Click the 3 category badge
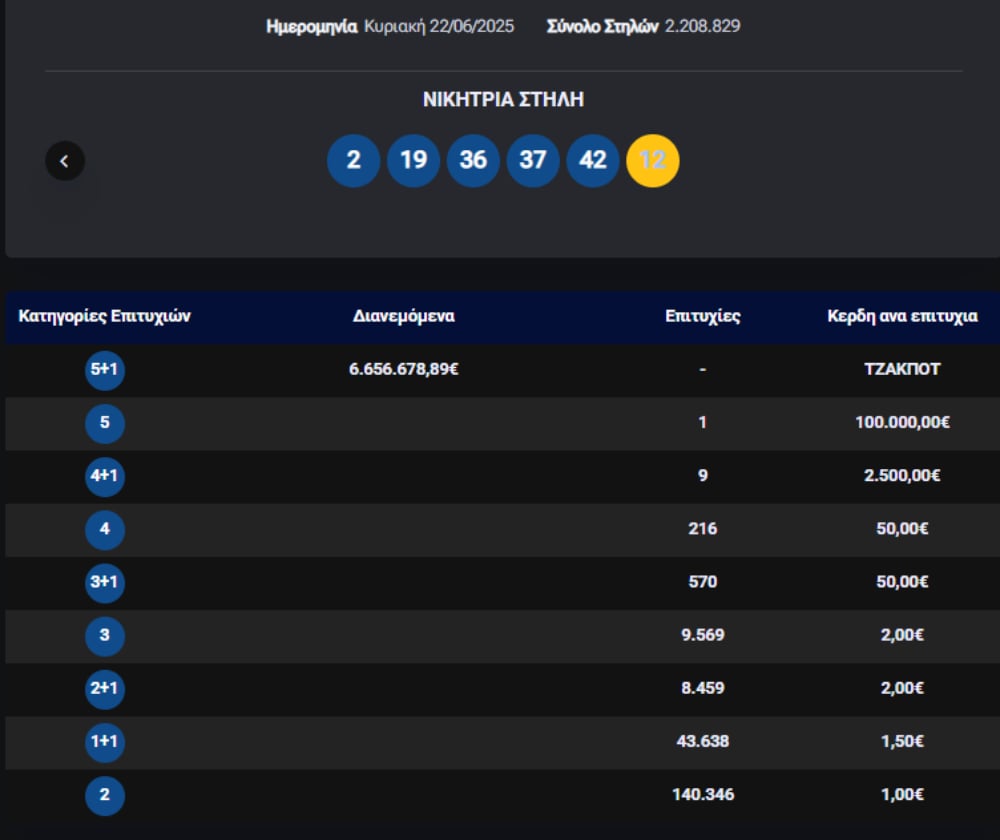1000x840 pixels. (105, 635)
